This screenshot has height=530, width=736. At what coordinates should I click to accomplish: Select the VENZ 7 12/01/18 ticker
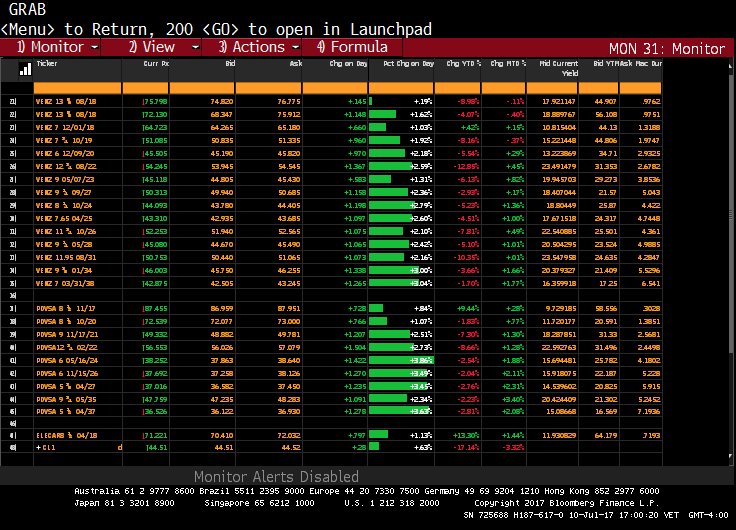click(65, 128)
